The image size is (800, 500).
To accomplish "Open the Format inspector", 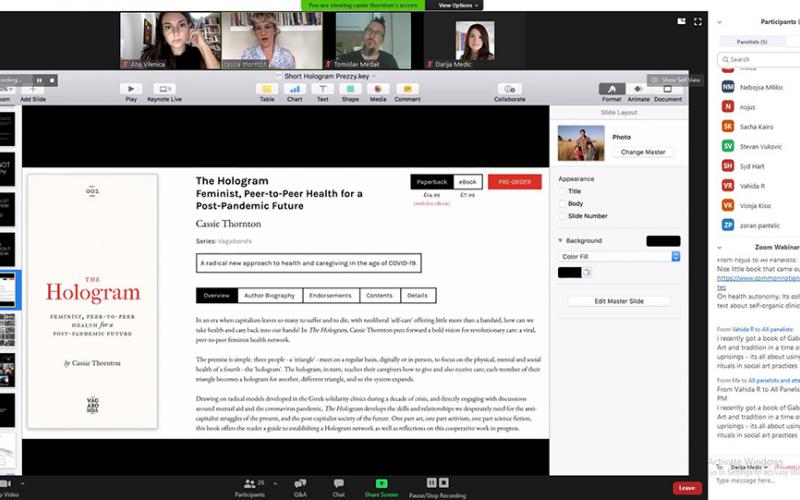I will 611,89.
